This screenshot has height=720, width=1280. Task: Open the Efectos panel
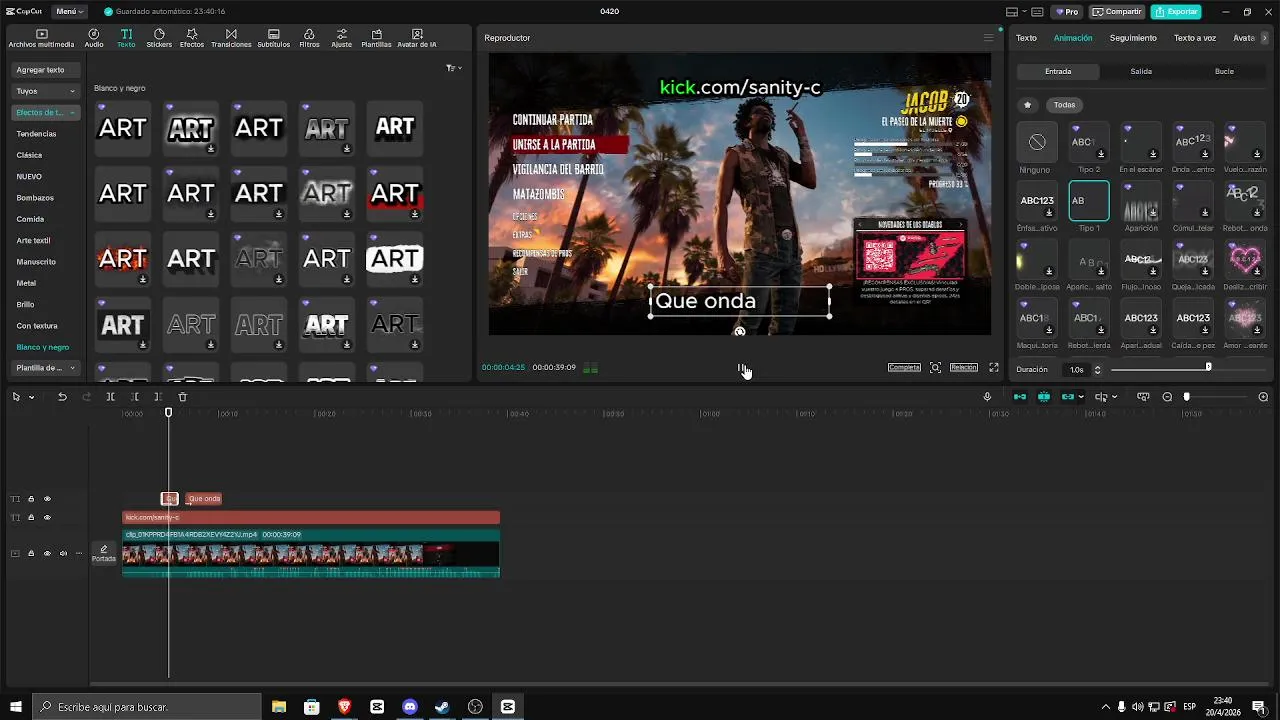[x=192, y=38]
